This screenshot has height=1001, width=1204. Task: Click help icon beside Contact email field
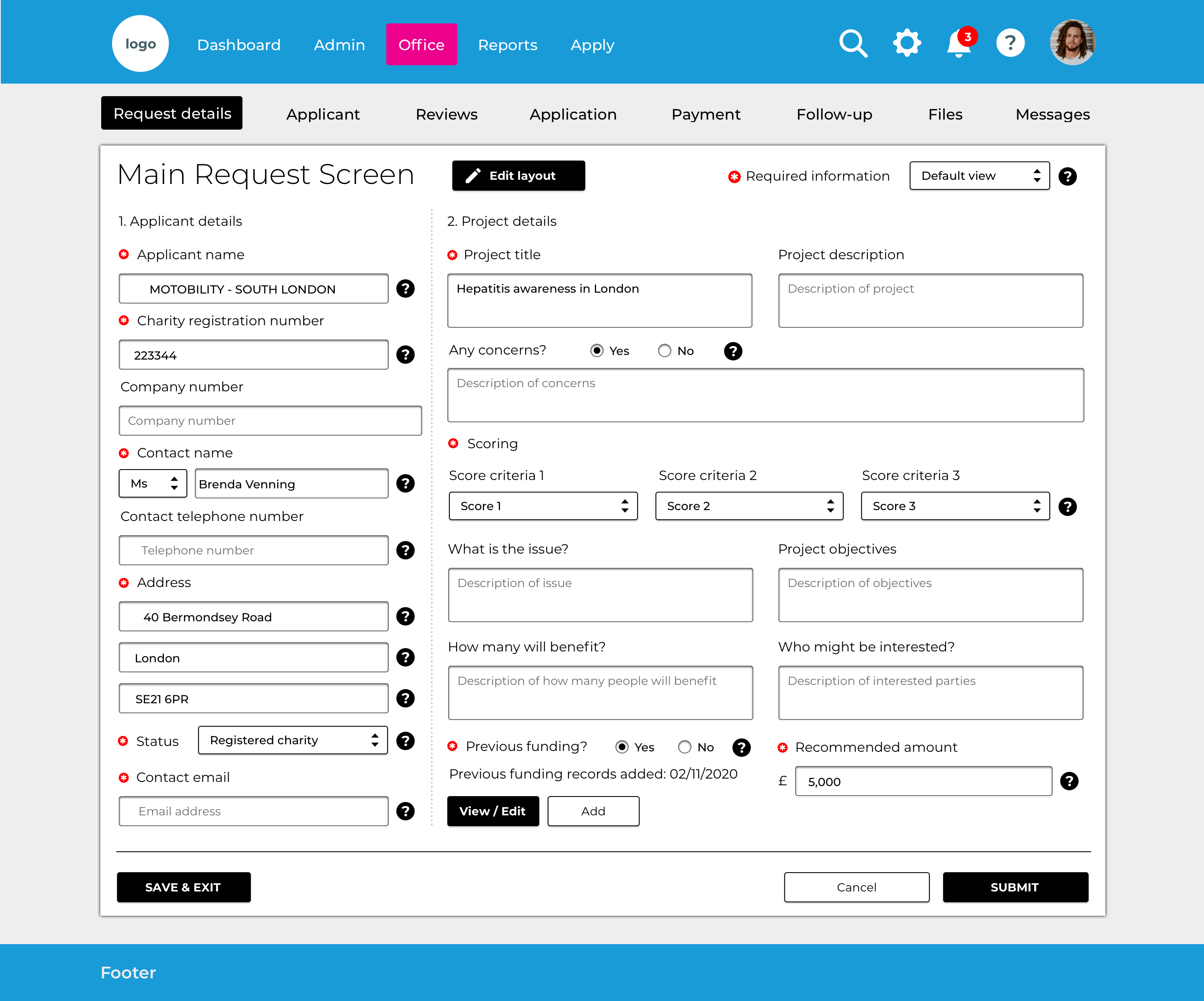coord(406,811)
